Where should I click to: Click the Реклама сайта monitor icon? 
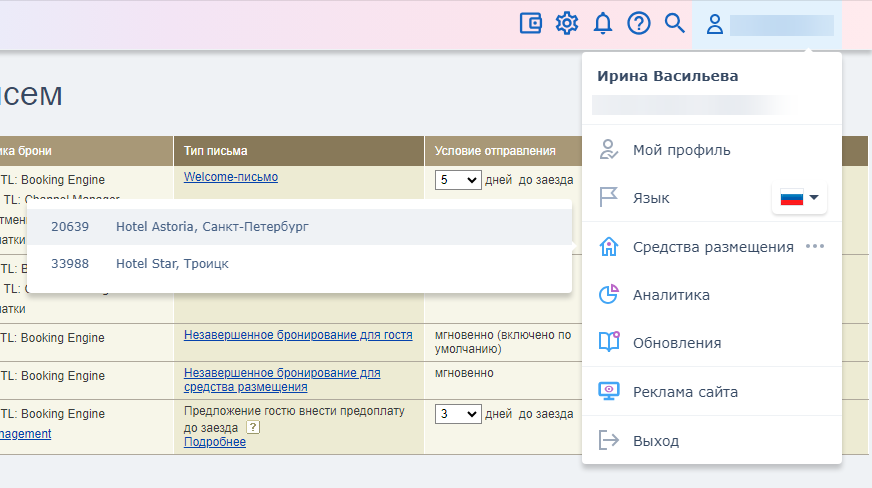(x=608, y=391)
